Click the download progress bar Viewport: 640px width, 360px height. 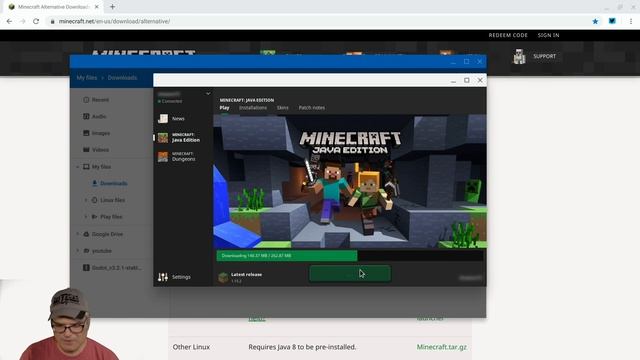pyautogui.click(x=349, y=256)
